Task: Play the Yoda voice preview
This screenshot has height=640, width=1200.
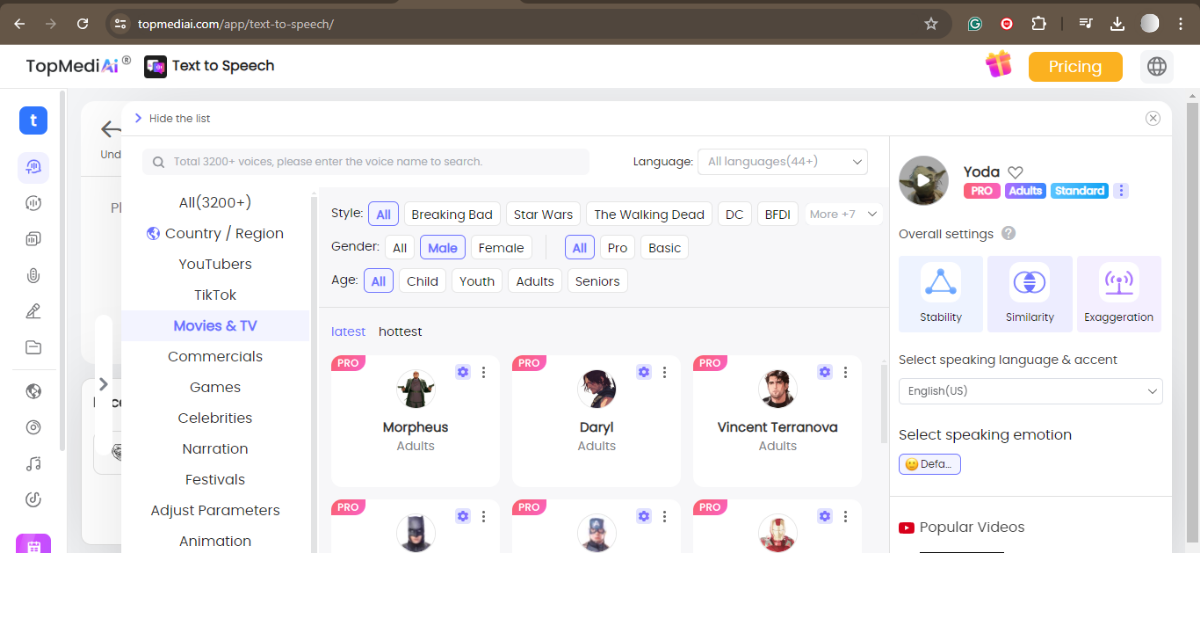Action: click(x=923, y=181)
